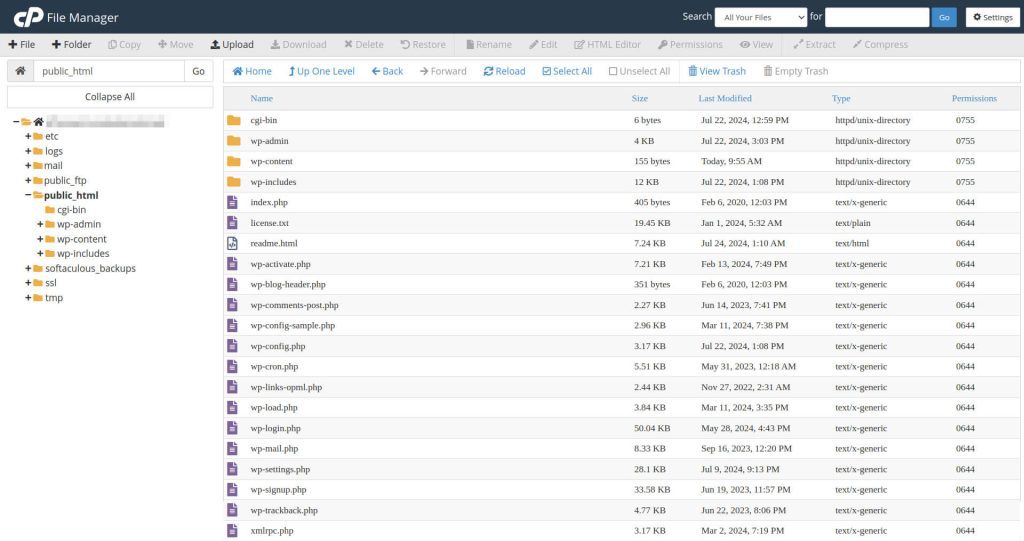
Task: Select wp-settings.php file name
Action: pyautogui.click(x=280, y=469)
